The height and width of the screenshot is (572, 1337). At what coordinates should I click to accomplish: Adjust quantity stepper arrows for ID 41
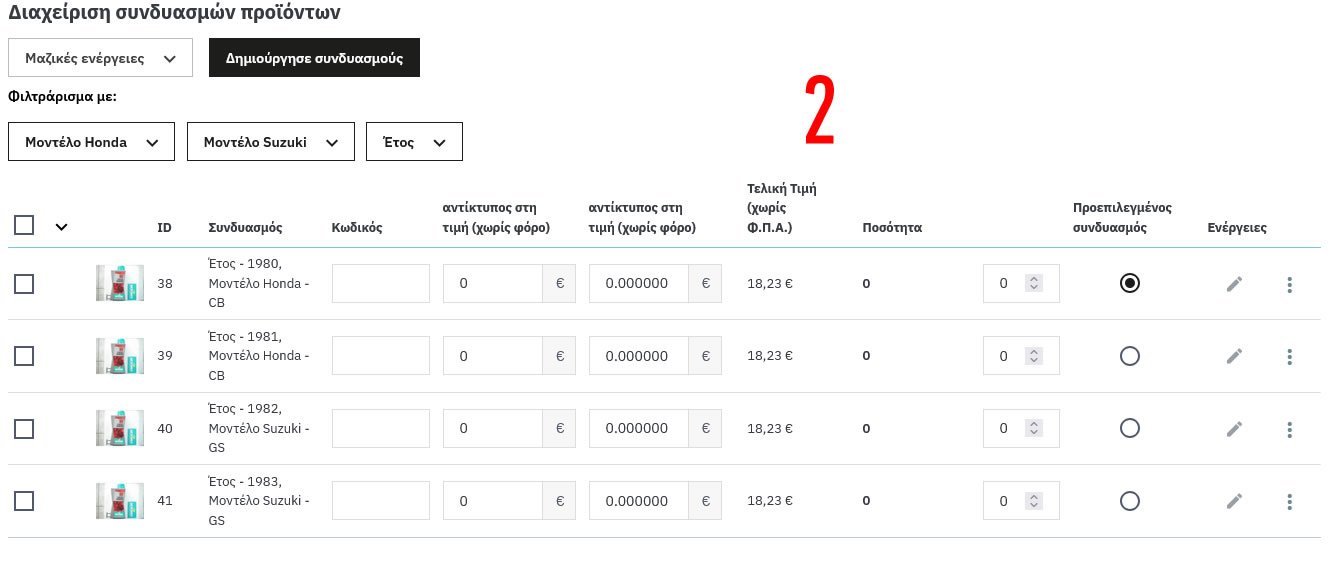pyautogui.click(x=1034, y=501)
